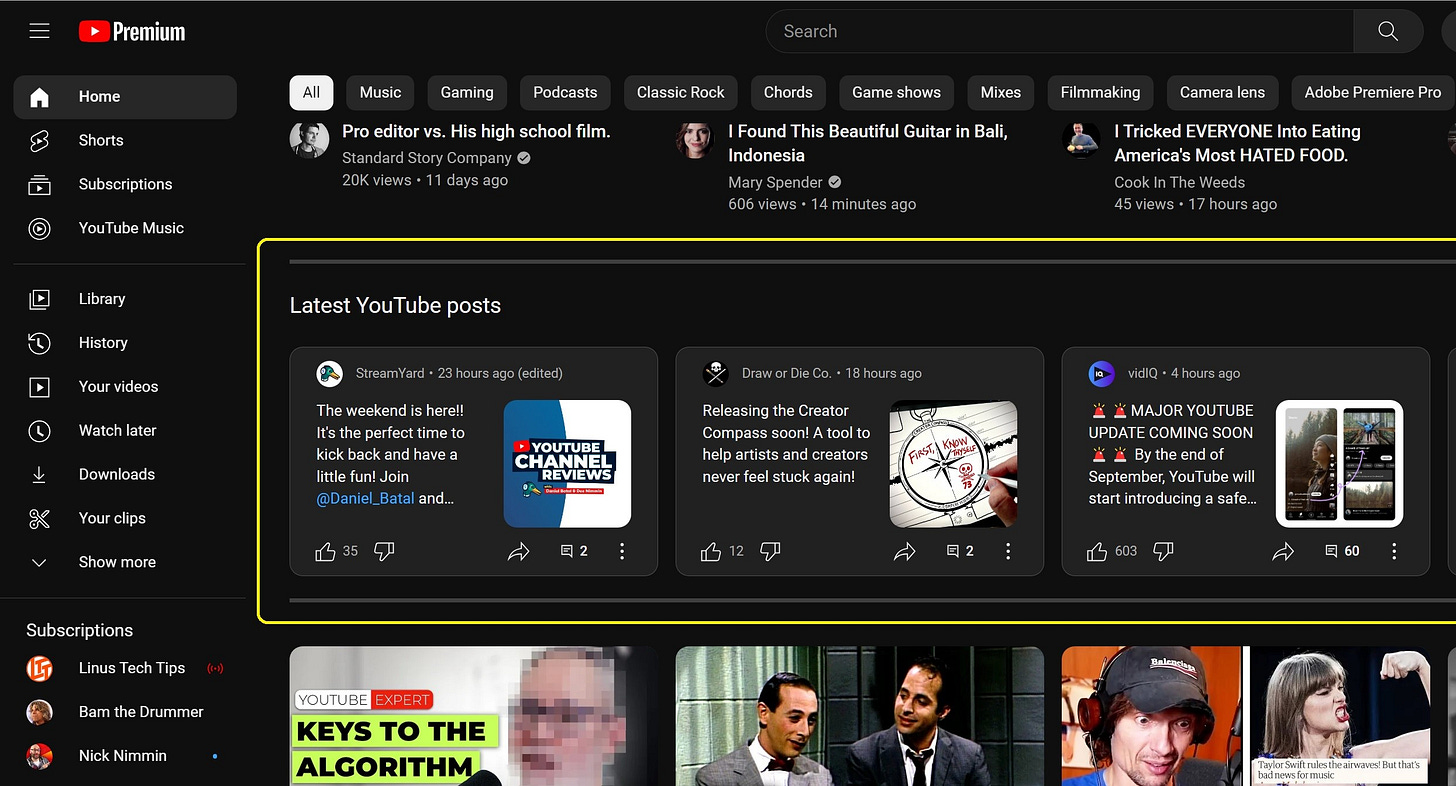Expand Show more in sidebar
This screenshot has width=1456, height=786.
(x=125, y=563)
